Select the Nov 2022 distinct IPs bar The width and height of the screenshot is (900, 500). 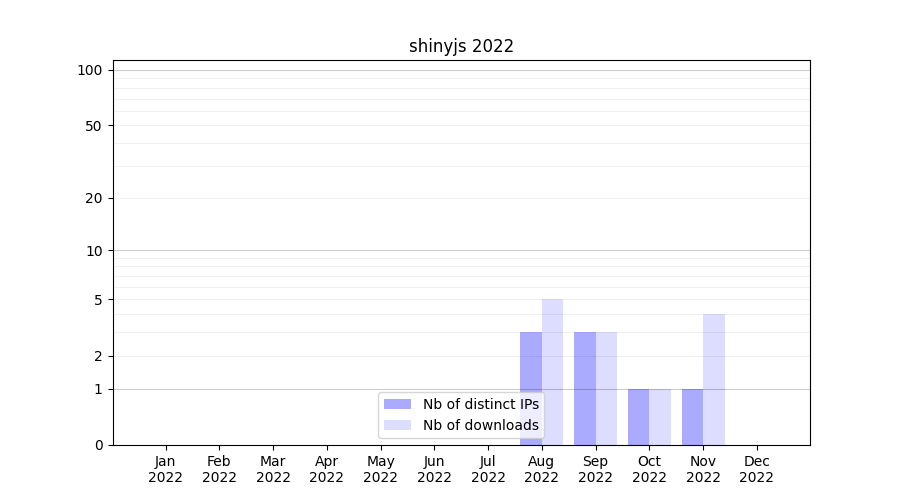tap(692, 417)
